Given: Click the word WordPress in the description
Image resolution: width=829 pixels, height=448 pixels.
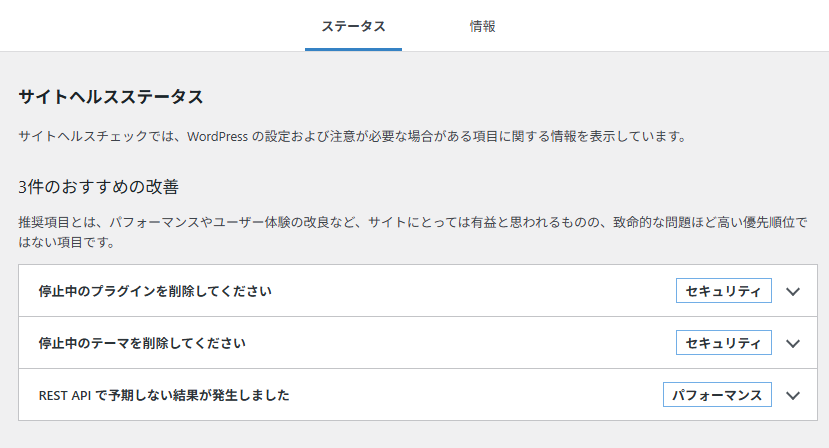Looking at the screenshot, I should (x=217, y=136).
